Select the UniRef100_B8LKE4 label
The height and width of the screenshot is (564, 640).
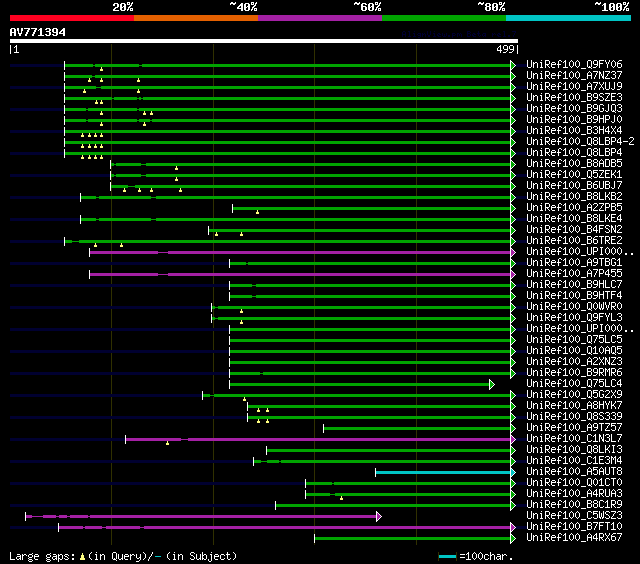click(x=574, y=218)
